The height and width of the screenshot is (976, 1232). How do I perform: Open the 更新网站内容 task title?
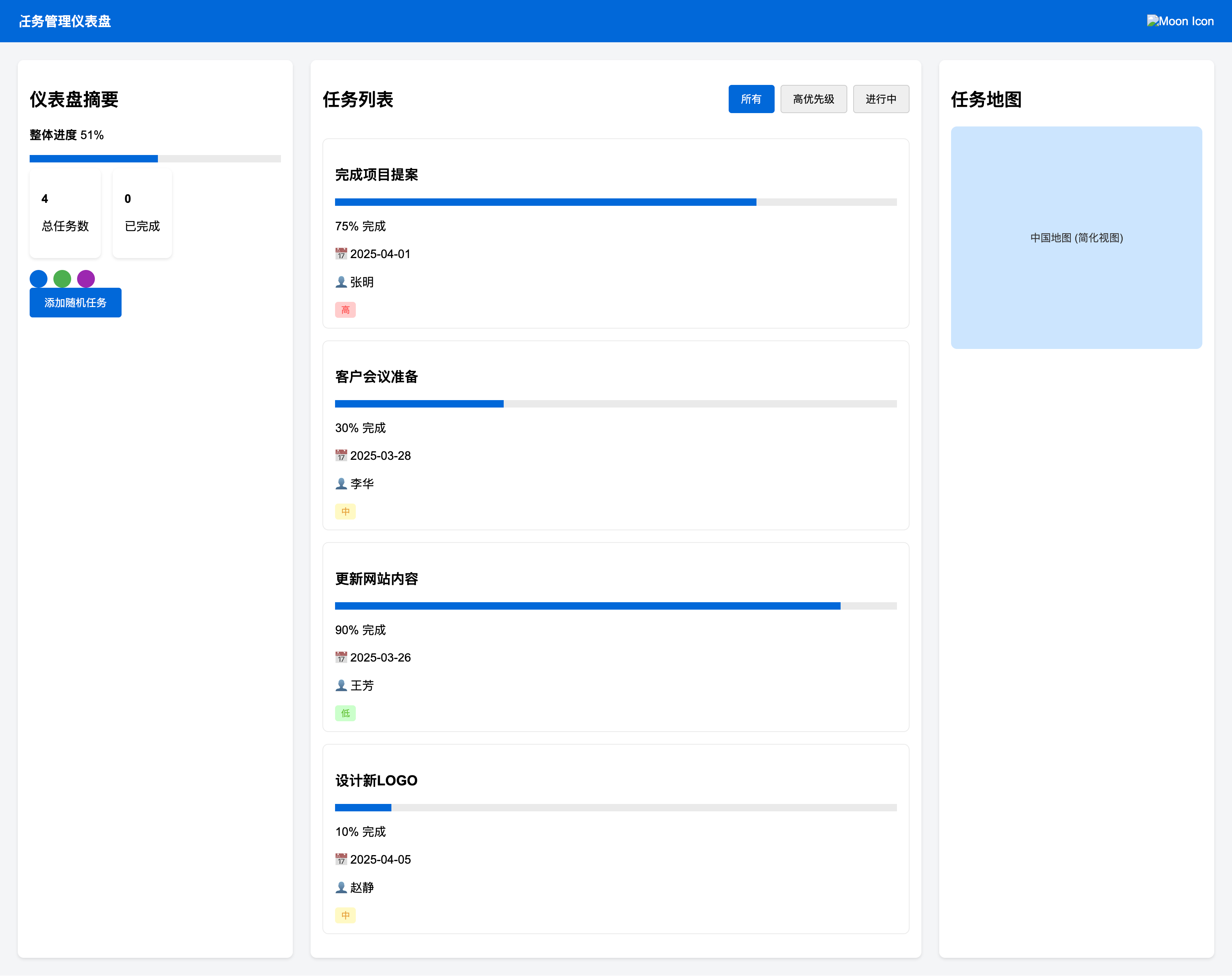(377, 579)
